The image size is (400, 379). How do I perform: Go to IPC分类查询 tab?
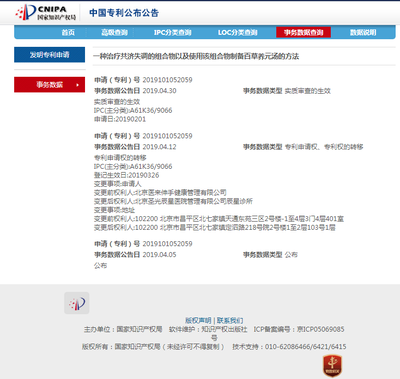[172, 32]
